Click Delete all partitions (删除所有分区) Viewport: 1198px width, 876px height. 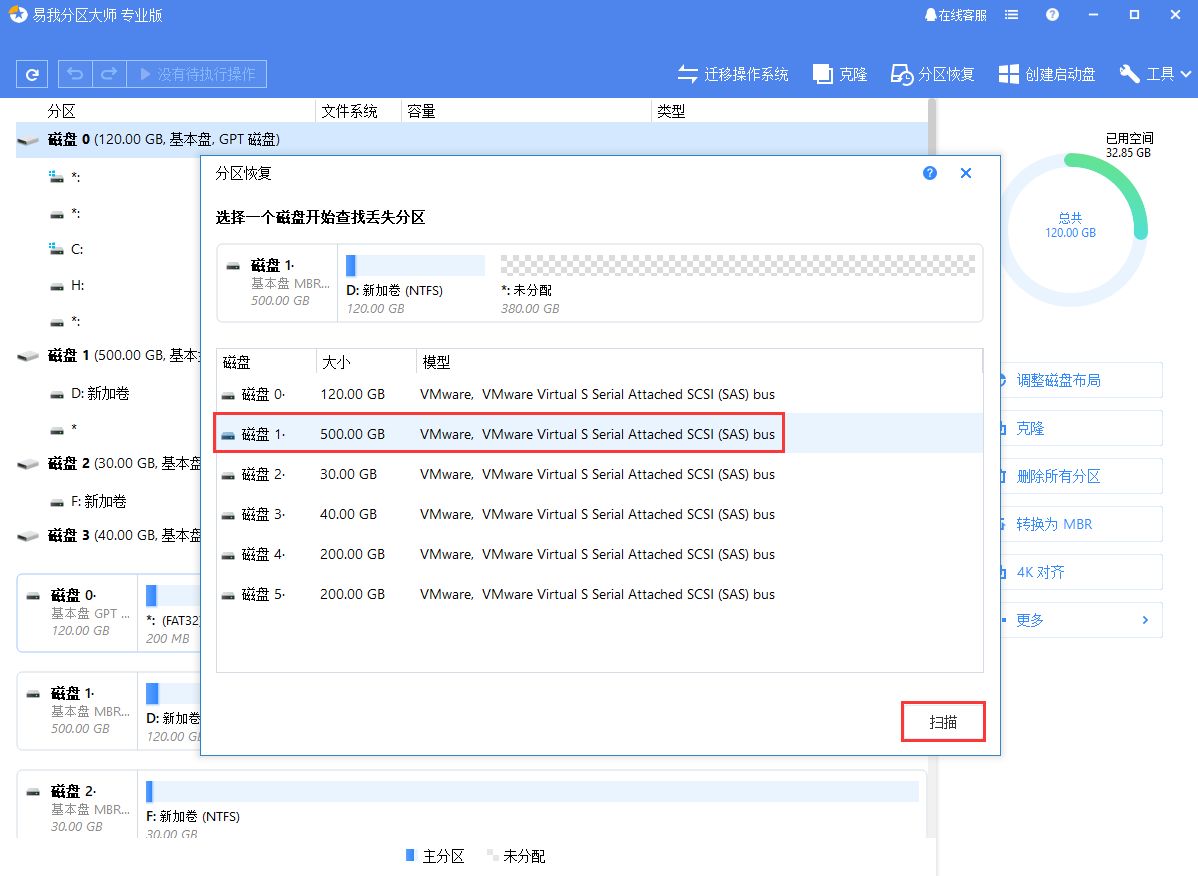point(1081,477)
